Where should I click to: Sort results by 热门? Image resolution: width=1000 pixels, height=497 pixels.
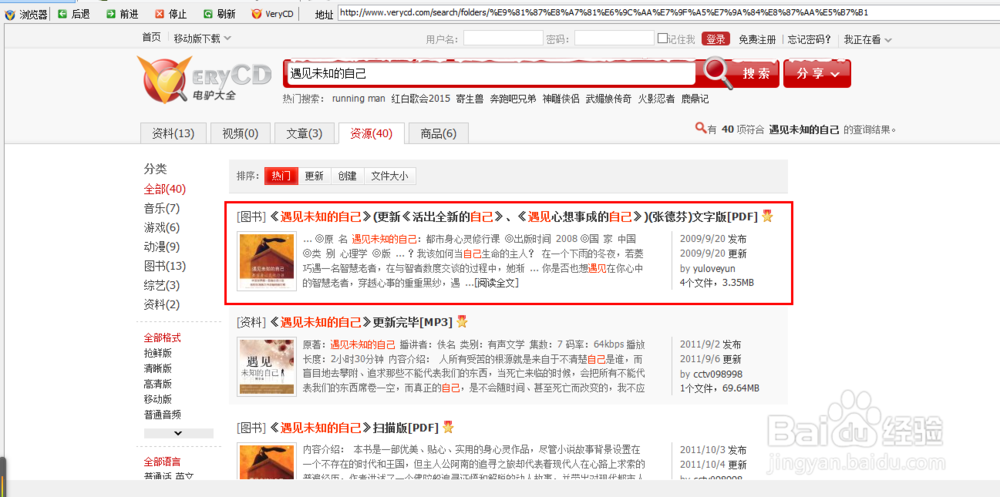coord(281,176)
